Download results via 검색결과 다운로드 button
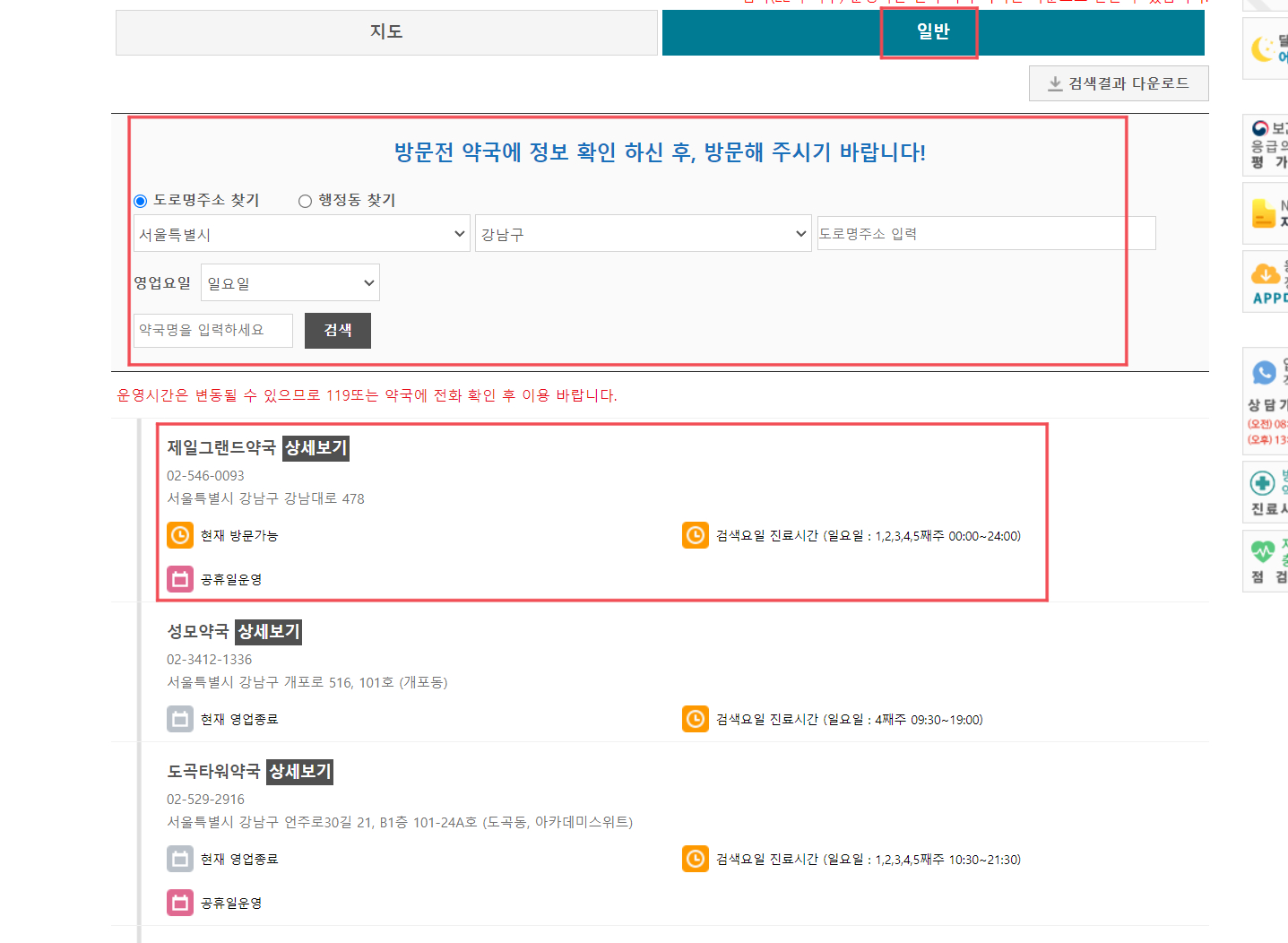This screenshot has height=943, width=1288. point(1119,83)
